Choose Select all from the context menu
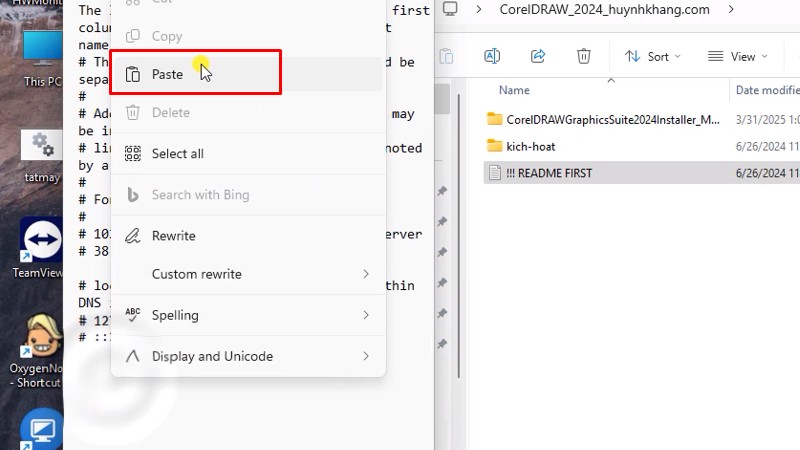The image size is (800, 450). click(177, 154)
